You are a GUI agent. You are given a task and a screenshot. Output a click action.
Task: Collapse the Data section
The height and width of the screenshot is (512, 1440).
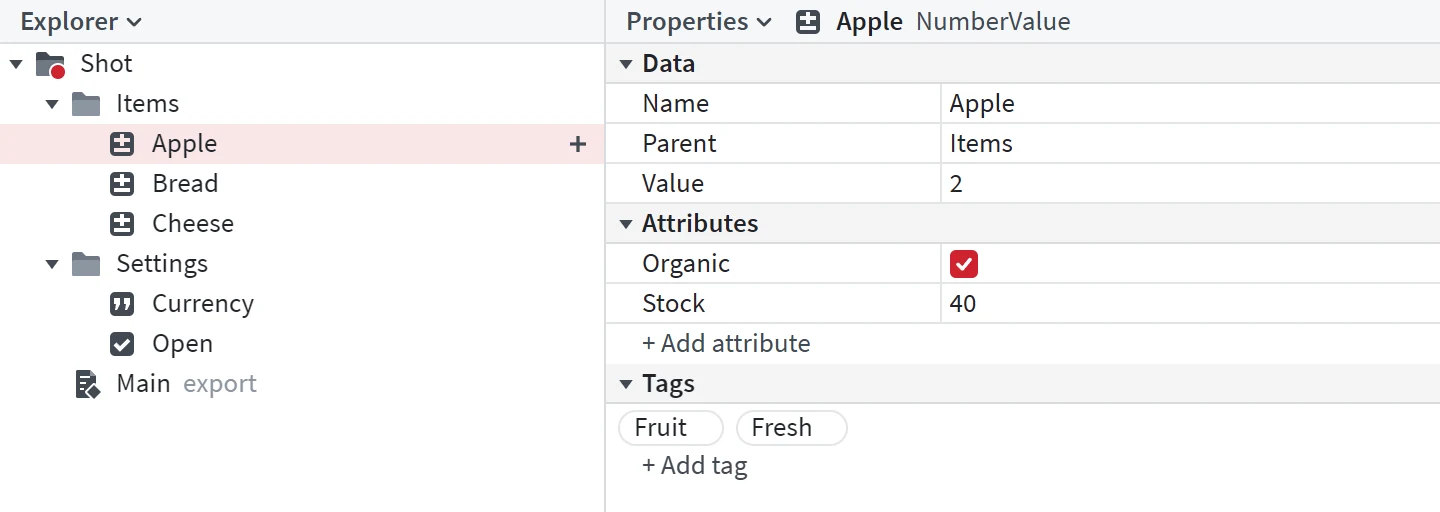[626, 64]
